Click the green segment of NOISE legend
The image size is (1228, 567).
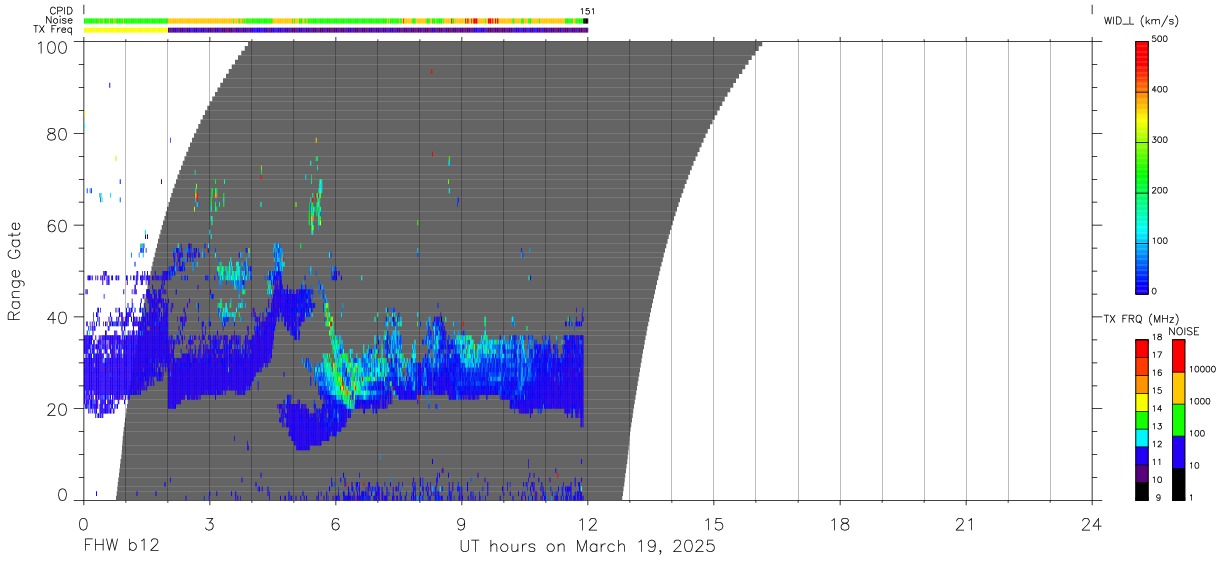(1178, 420)
